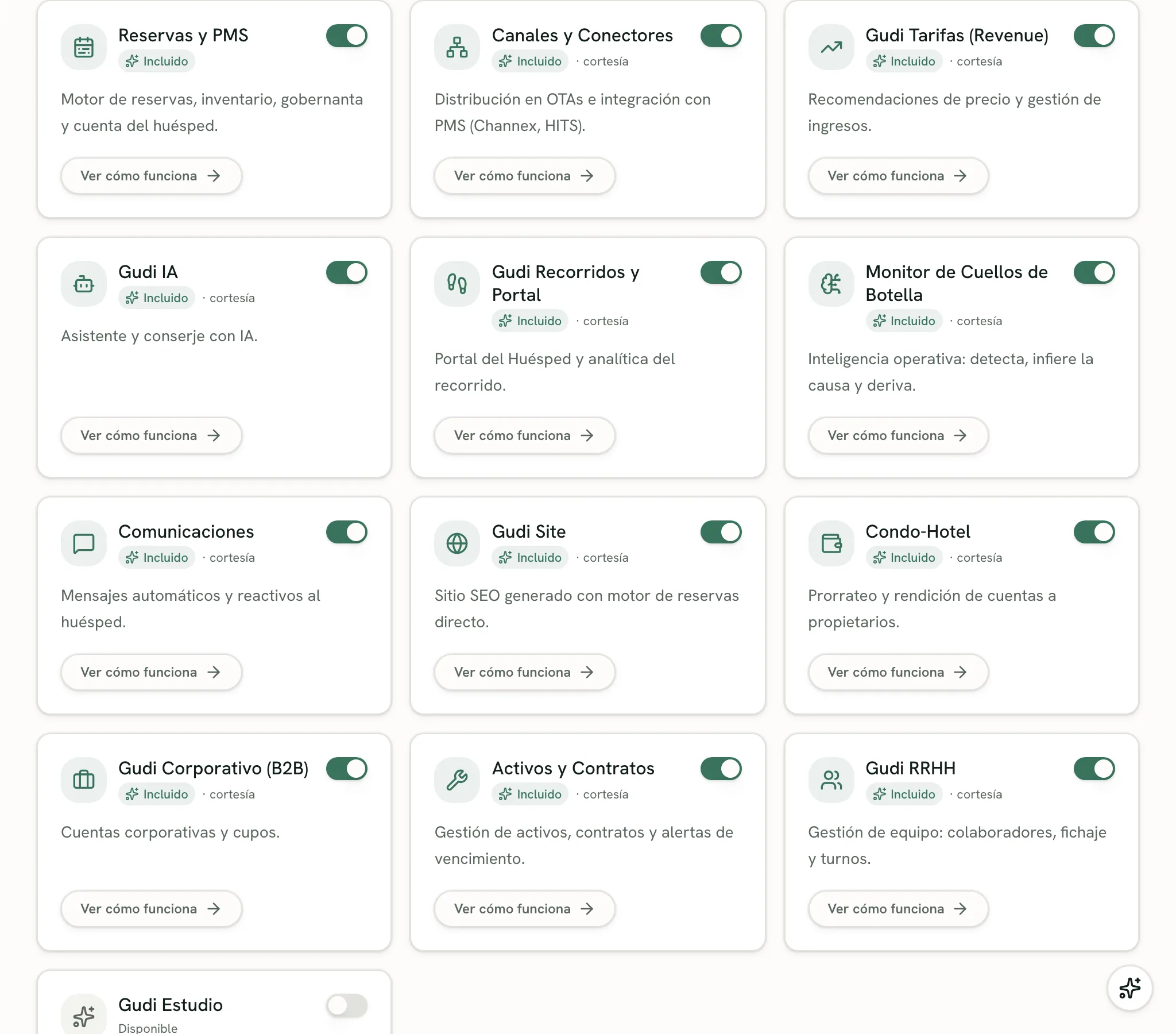This screenshot has width=1176, height=1034.
Task: Click the wallet icon for Condo-Hotel
Action: 831,543
